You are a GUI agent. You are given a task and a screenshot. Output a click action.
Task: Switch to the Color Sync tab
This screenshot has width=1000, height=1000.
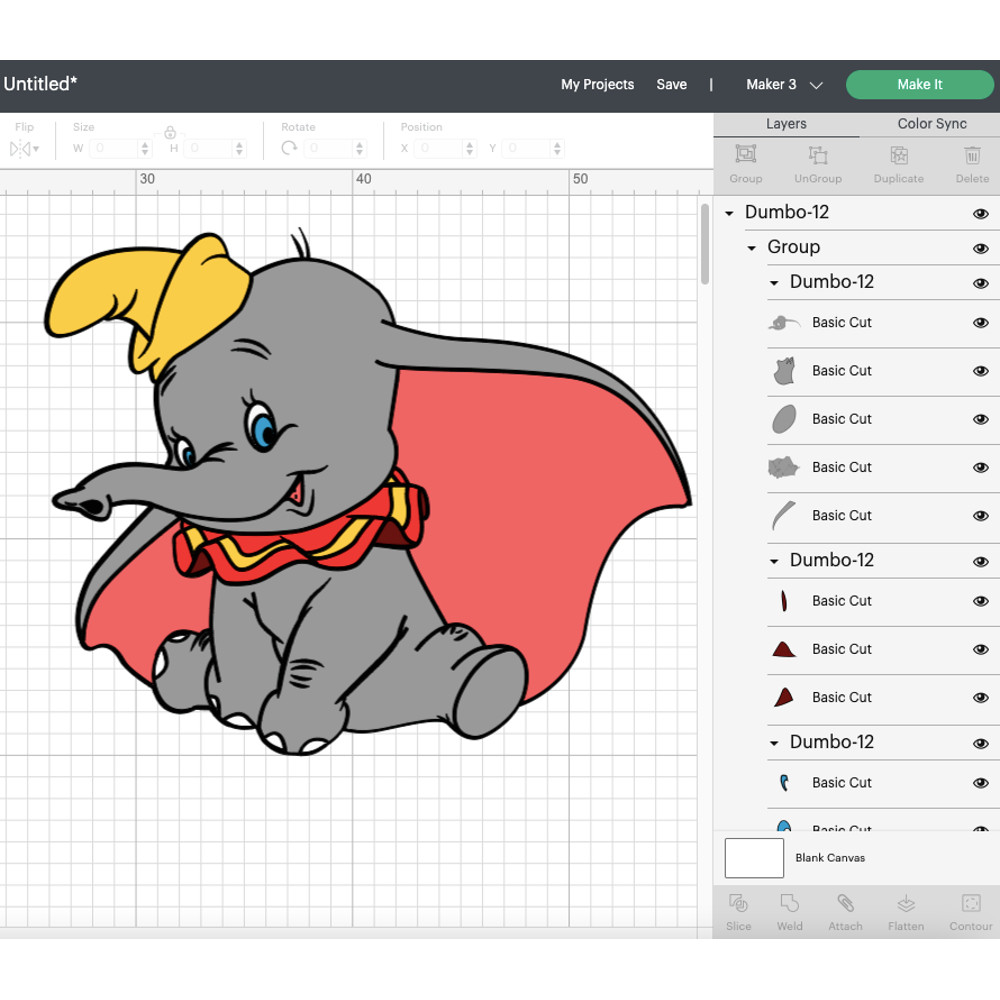tap(932, 123)
